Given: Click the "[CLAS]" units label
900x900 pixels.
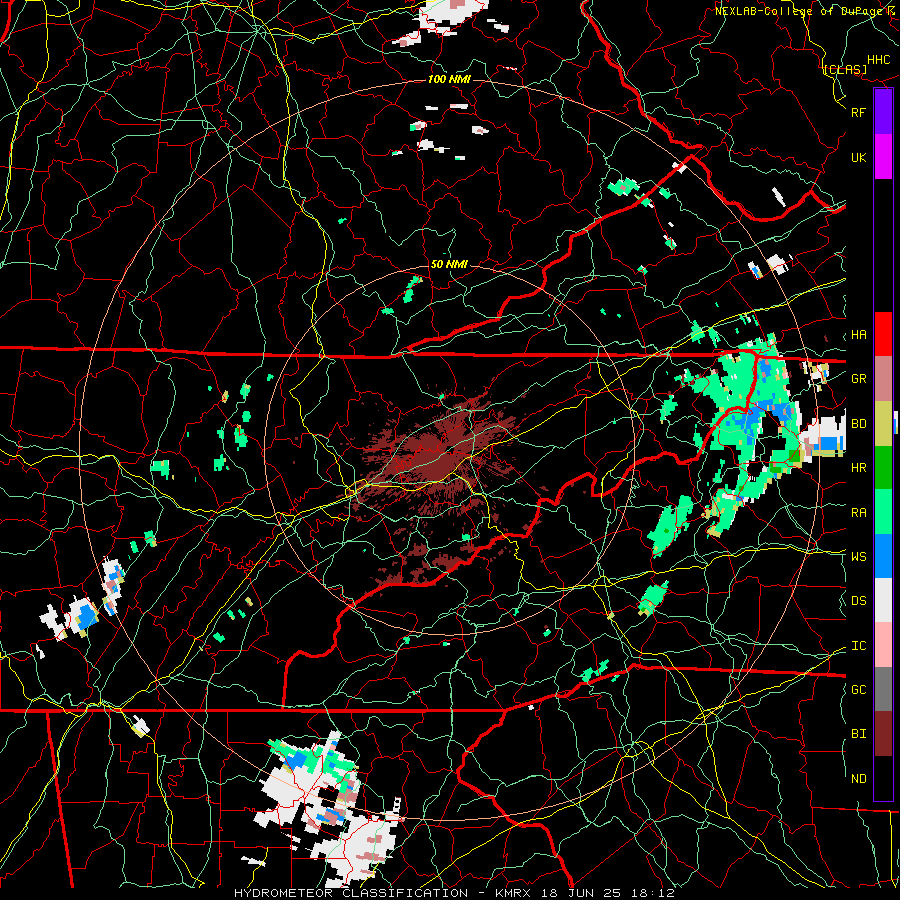Looking at the screenshot, I should point(845,69).
